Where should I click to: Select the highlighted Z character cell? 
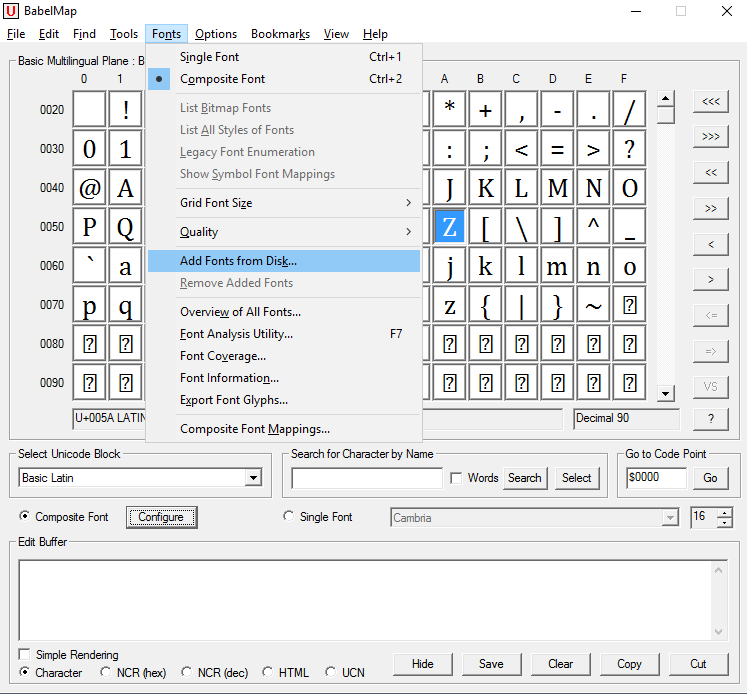click(x=450, y=227)
